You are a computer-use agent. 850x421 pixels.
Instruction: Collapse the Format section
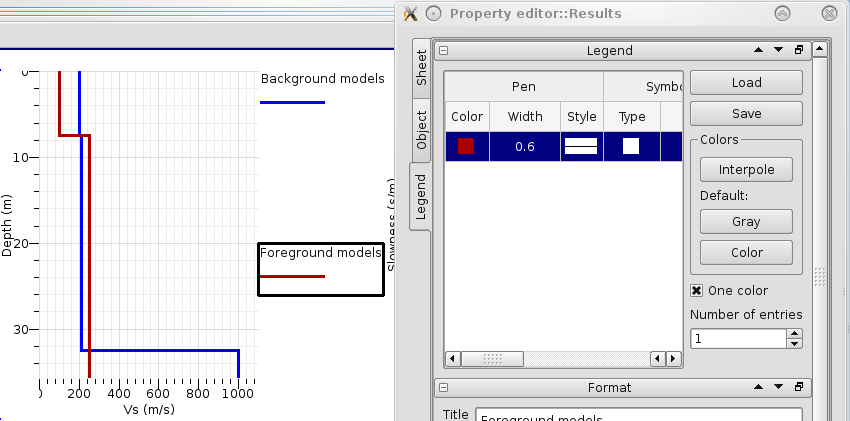(444, 387)
